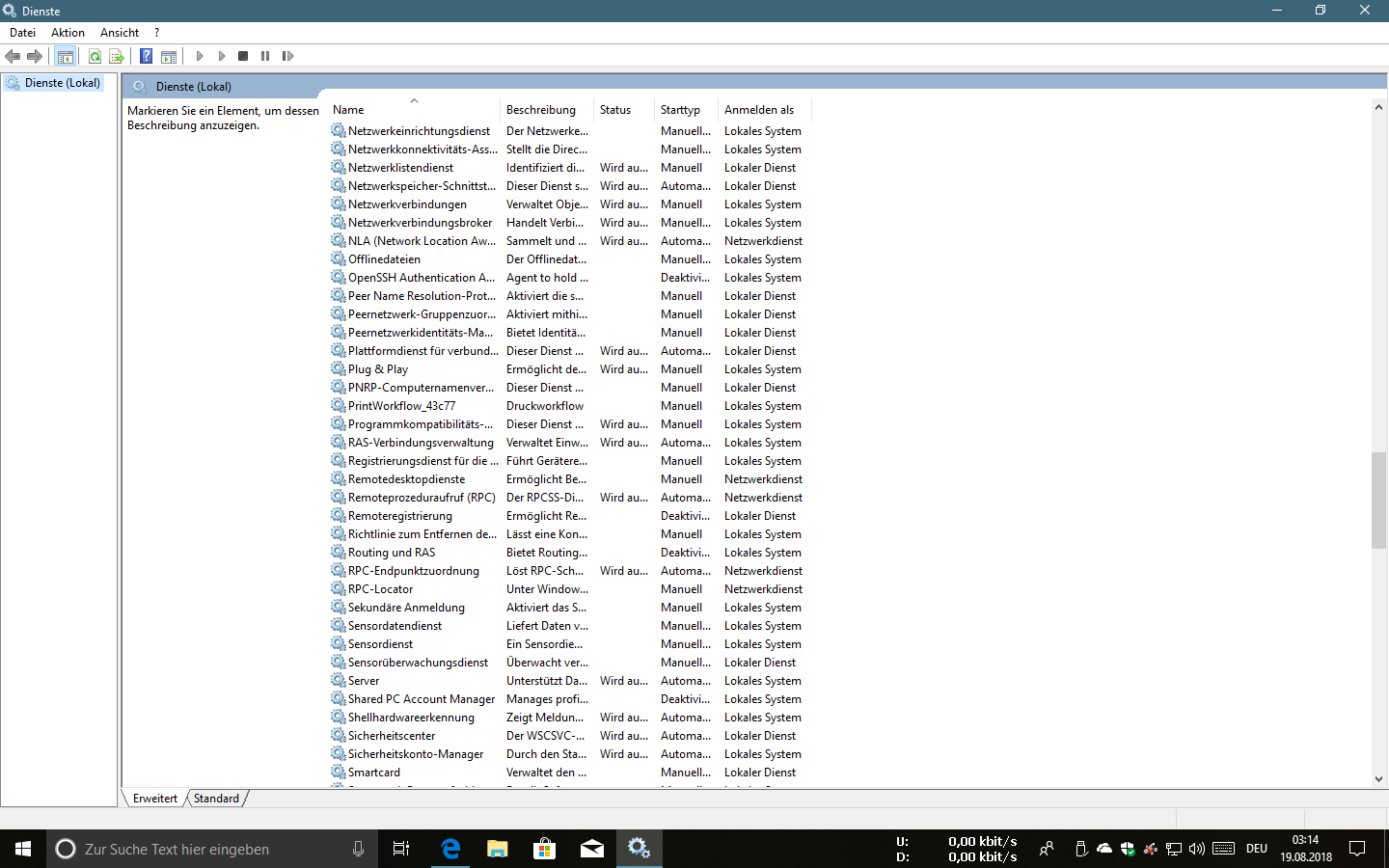Open the export list toolbar icon
The image size is (1389, 868).
click(117, 56)
